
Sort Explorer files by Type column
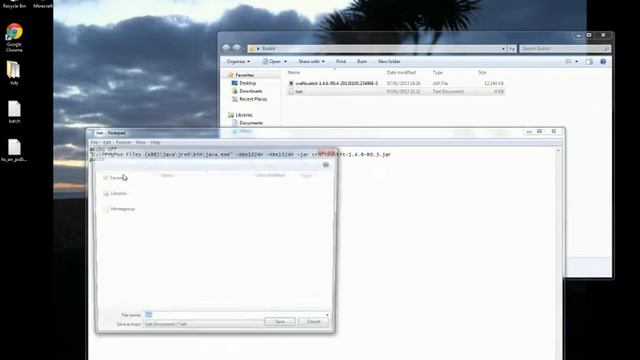pyautogui.click(x=438, y=72)
